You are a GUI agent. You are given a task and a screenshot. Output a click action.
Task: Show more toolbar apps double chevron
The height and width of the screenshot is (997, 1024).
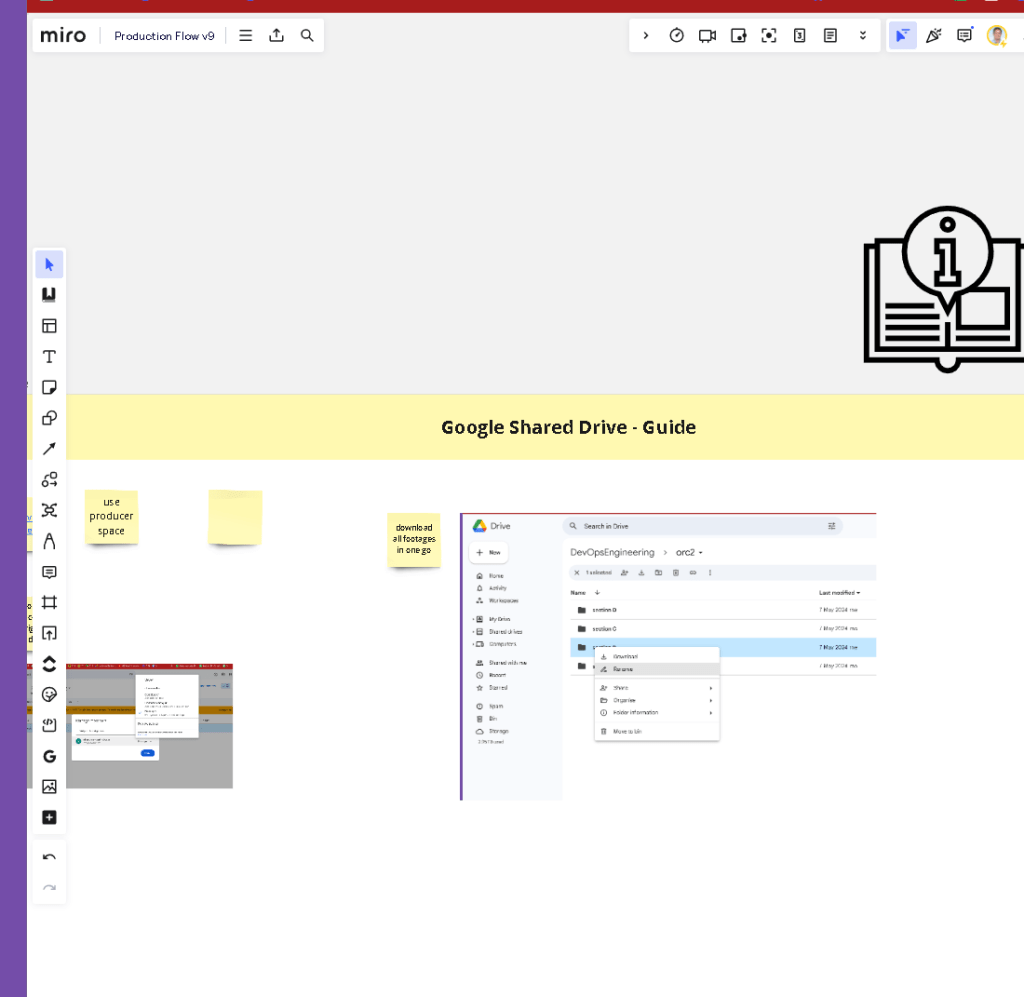click(x=863, y=36)
